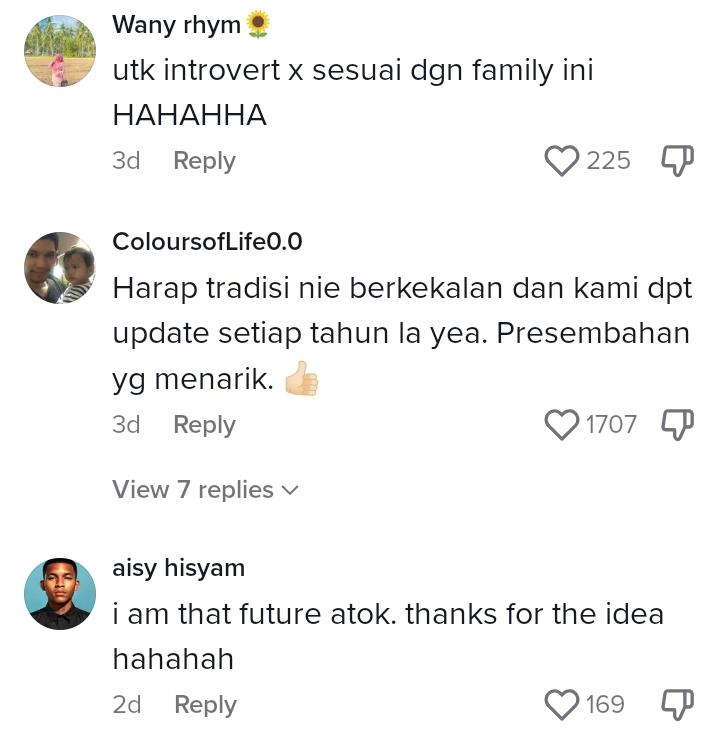Dislike aisy hisyam's comment thumbs-down icon
Screen dimensions: 720x733
click(677, 705)
